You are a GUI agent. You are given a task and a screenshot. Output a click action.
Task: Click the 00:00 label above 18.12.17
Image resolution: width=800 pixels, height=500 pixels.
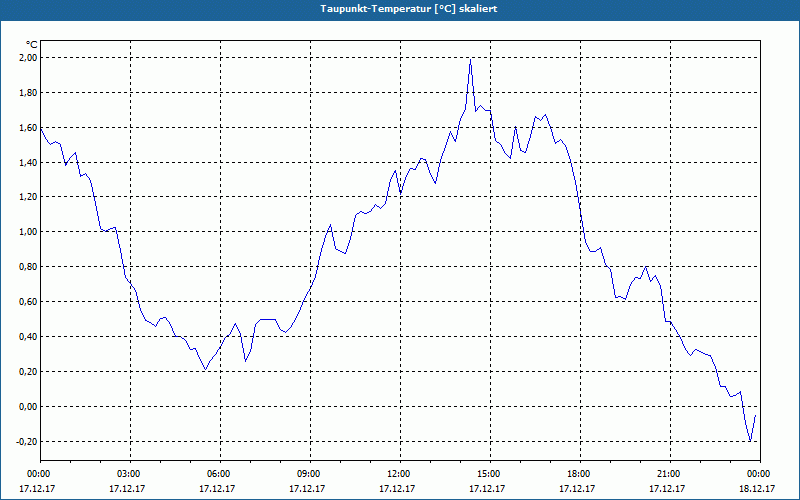(760, 474)
